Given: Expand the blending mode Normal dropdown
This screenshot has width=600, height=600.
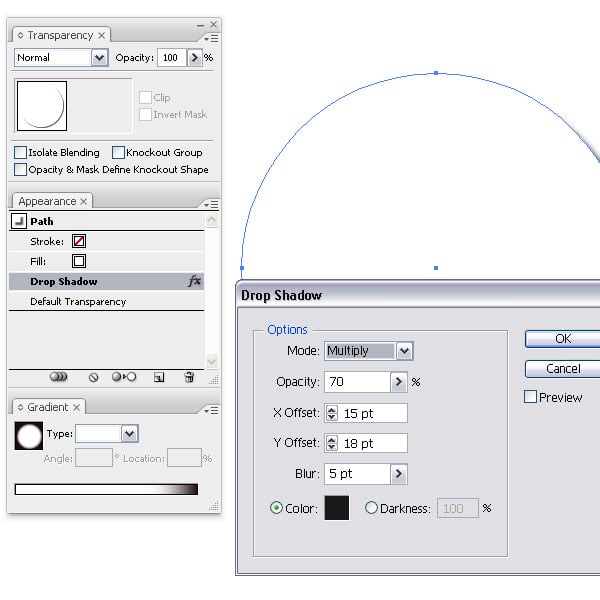Looking at the screenshot, I should 99,58.
